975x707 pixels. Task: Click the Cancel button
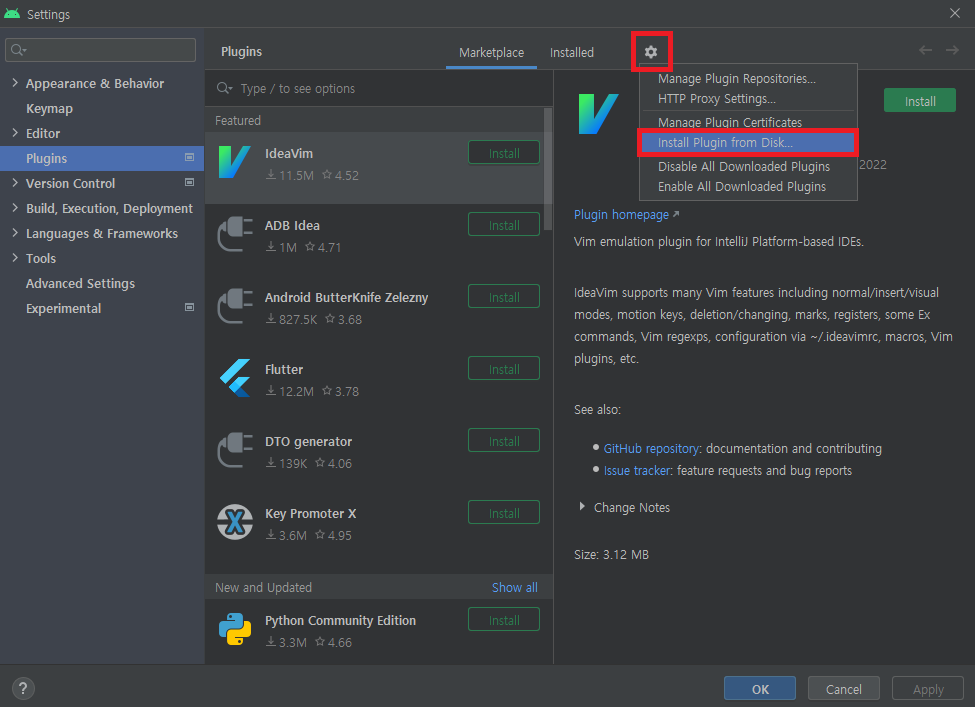pos(844,689)
